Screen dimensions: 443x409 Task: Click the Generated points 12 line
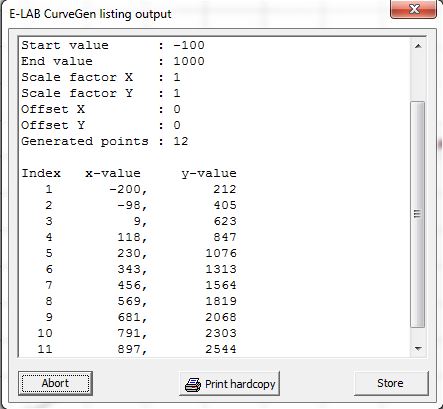click(105, 141)
